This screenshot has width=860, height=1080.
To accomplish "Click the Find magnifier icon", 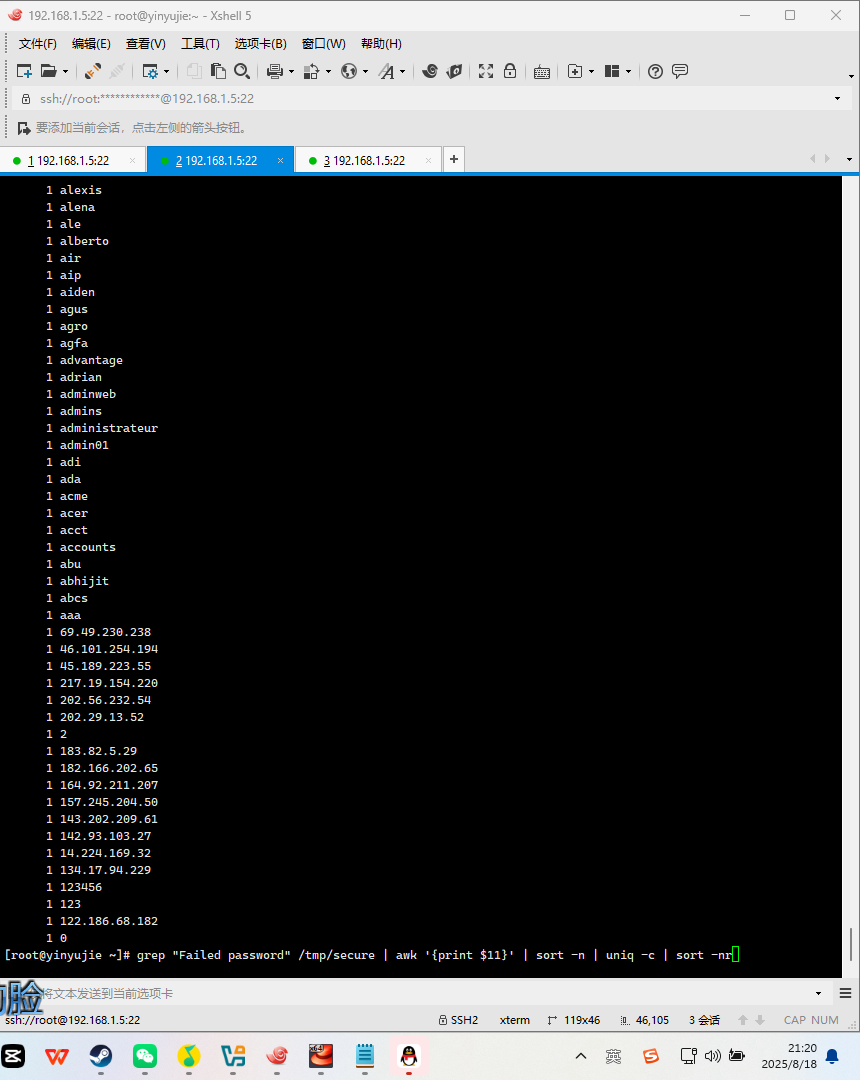I will (x=242, y=71).
